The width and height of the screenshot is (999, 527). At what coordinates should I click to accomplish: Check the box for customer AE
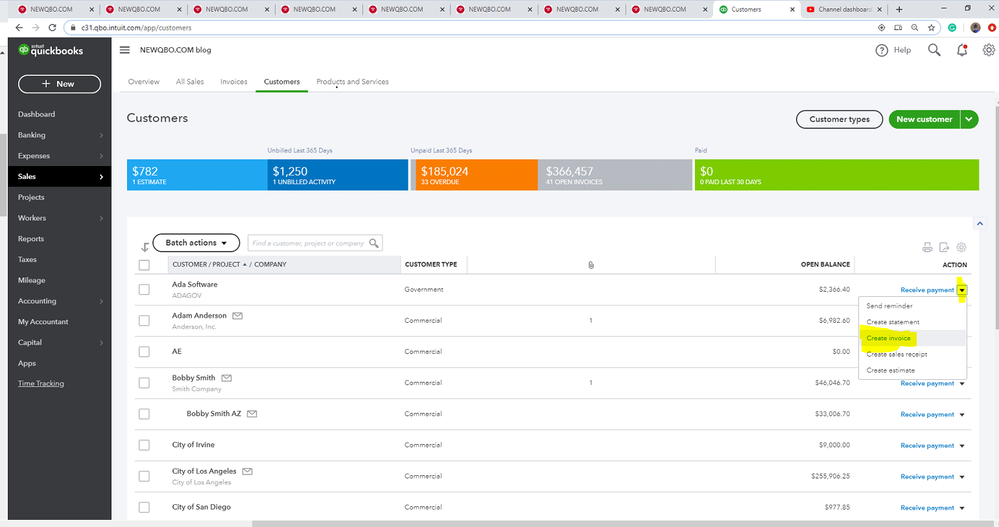(145, 352)
